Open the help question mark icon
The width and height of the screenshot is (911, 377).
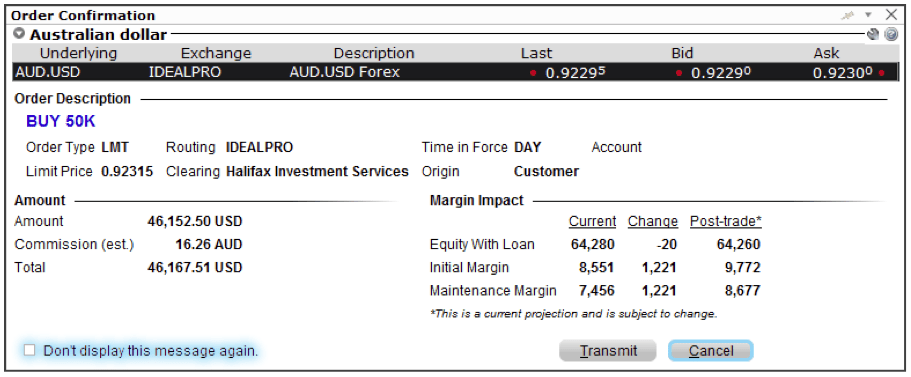click(891, 34)
